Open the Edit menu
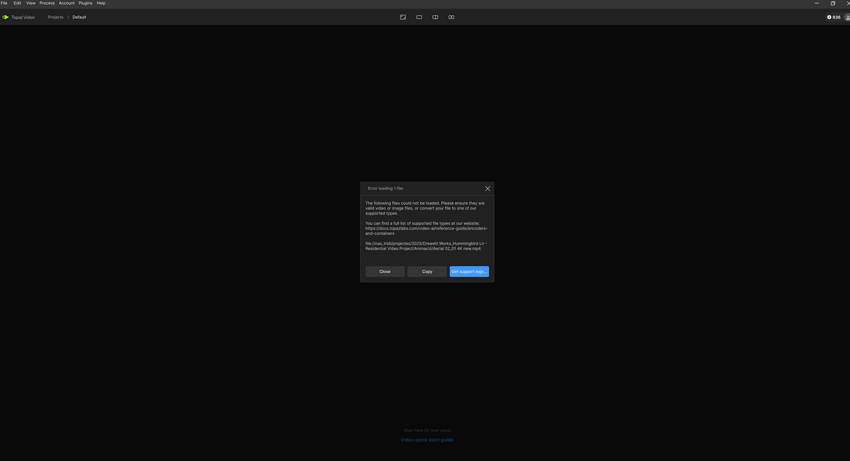 [17, 3]
